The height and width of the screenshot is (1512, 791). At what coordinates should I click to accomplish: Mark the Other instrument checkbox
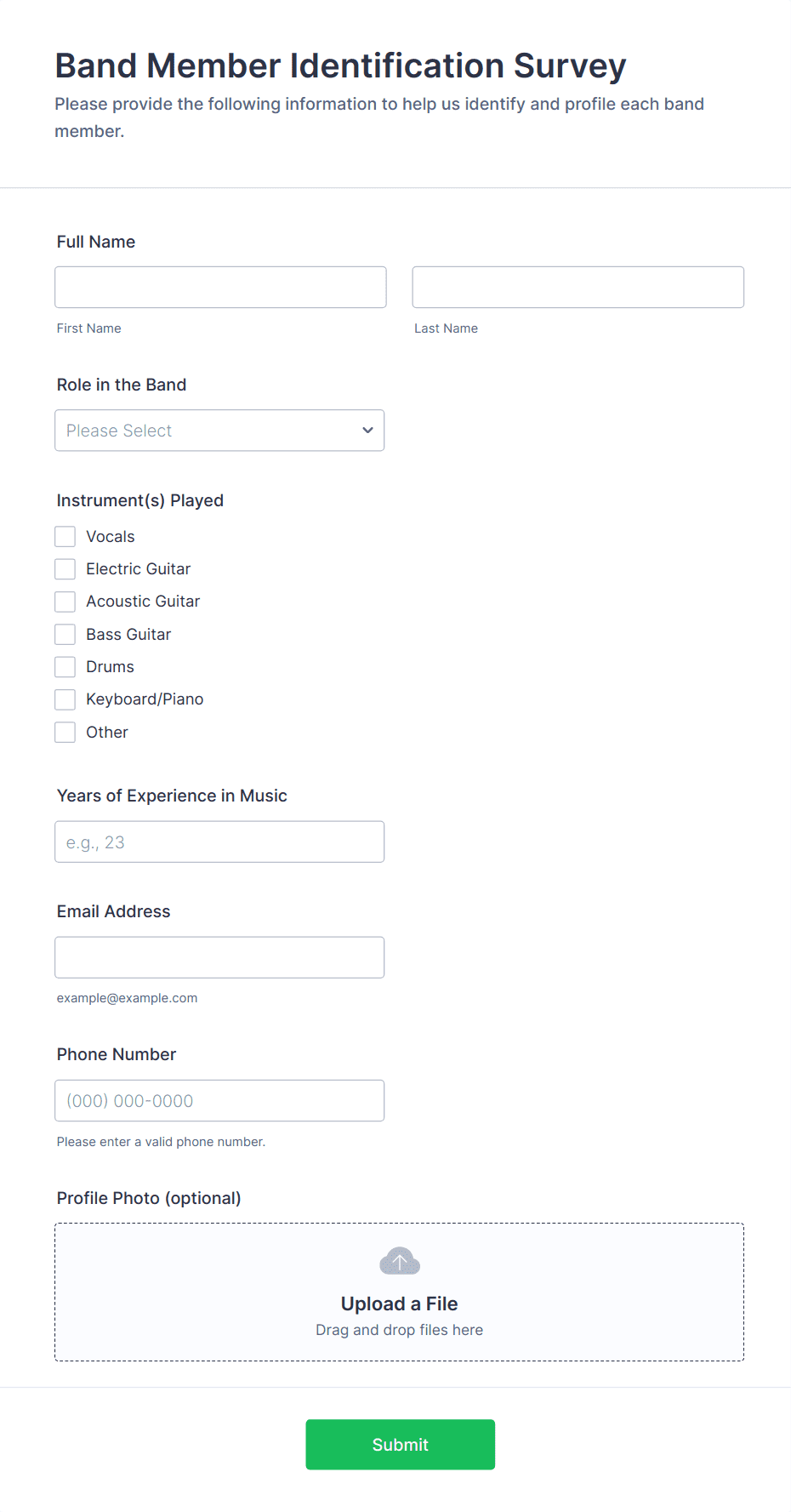[x=65, y=733]
